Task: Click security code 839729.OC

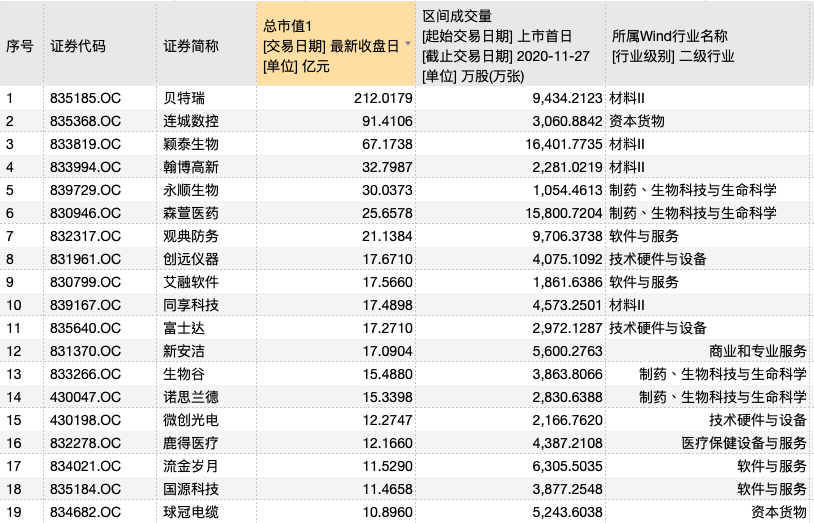Action: click(85, 190)
